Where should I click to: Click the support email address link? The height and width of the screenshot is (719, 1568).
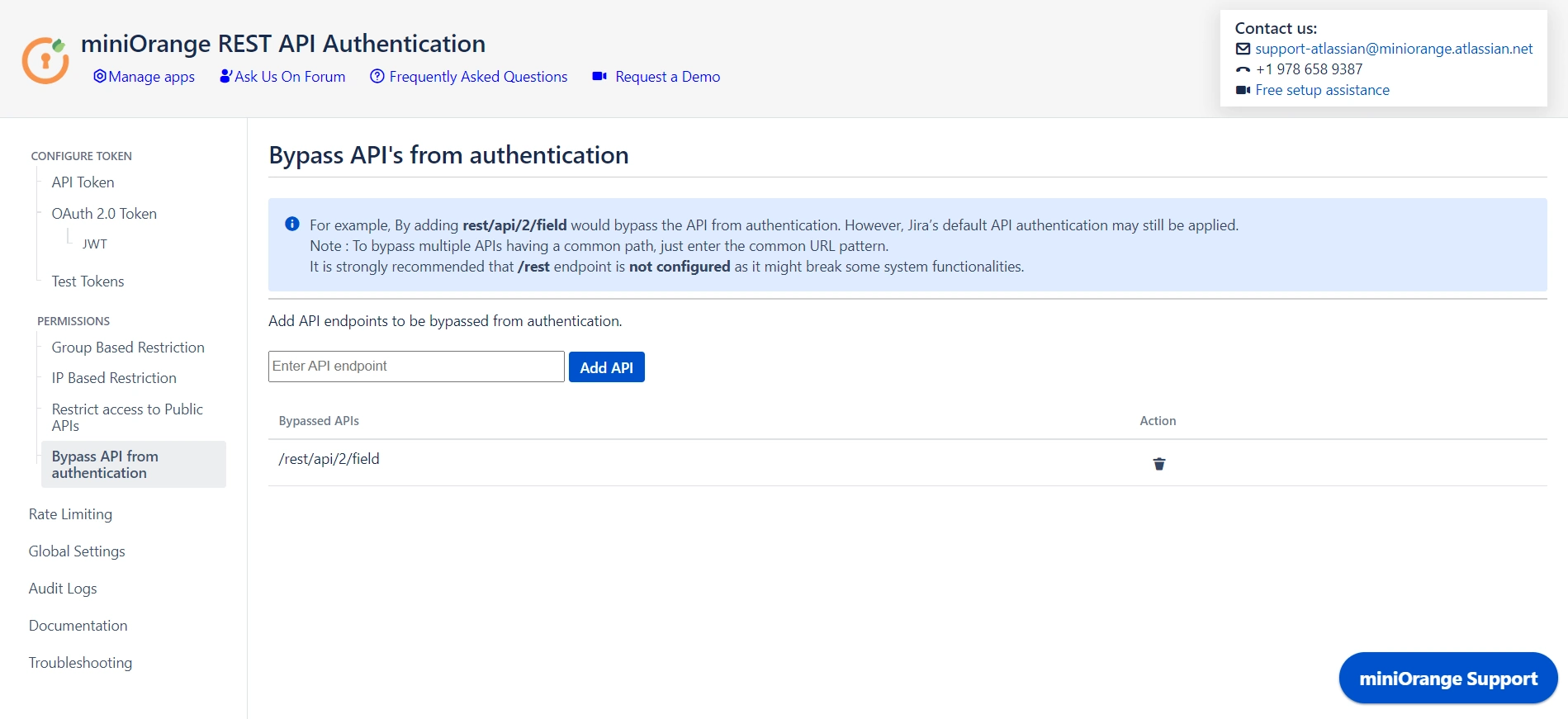click(1394, 49)
